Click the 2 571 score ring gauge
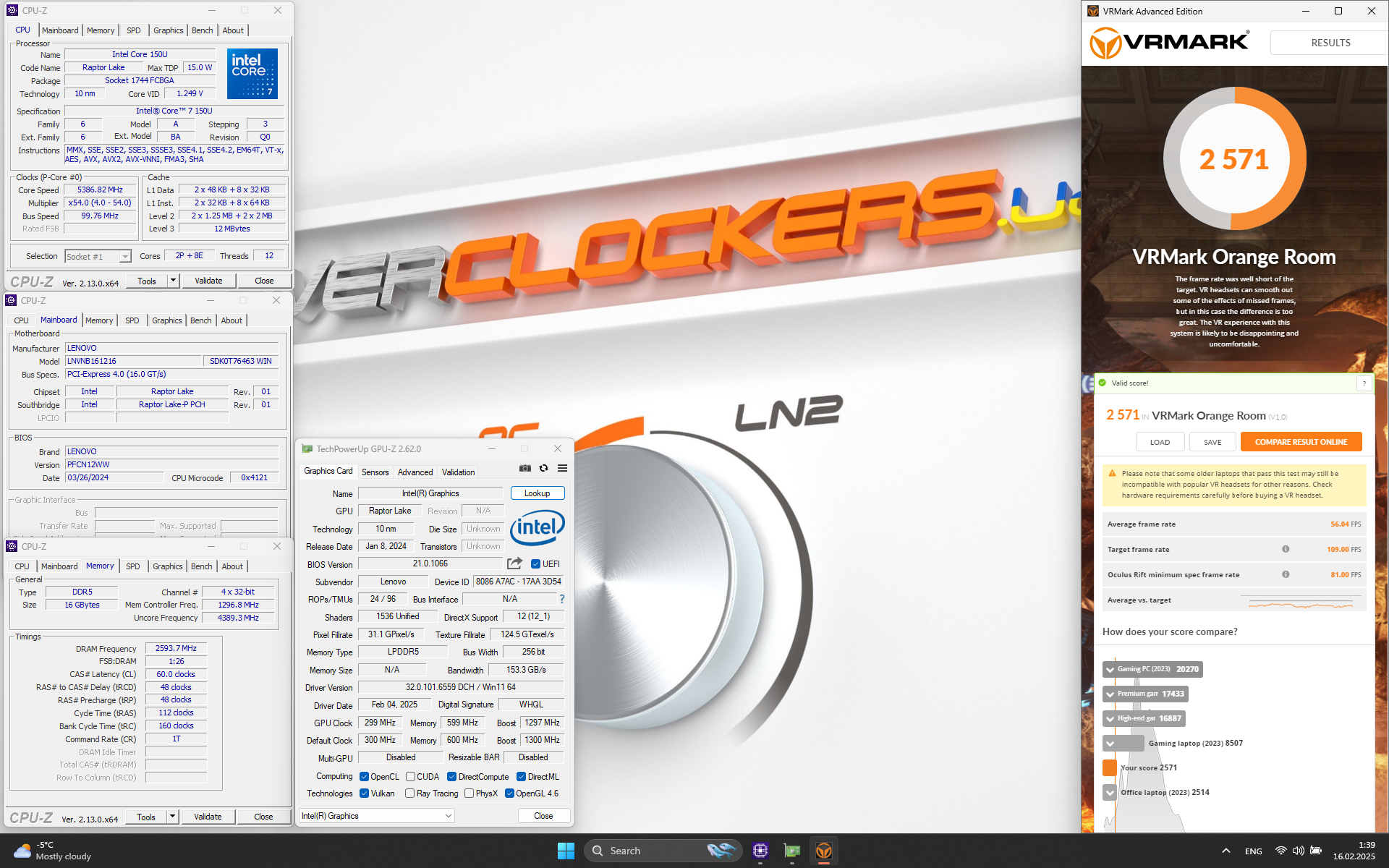The height and width of the screenshot is (868, 1389). click(1234, 159)
